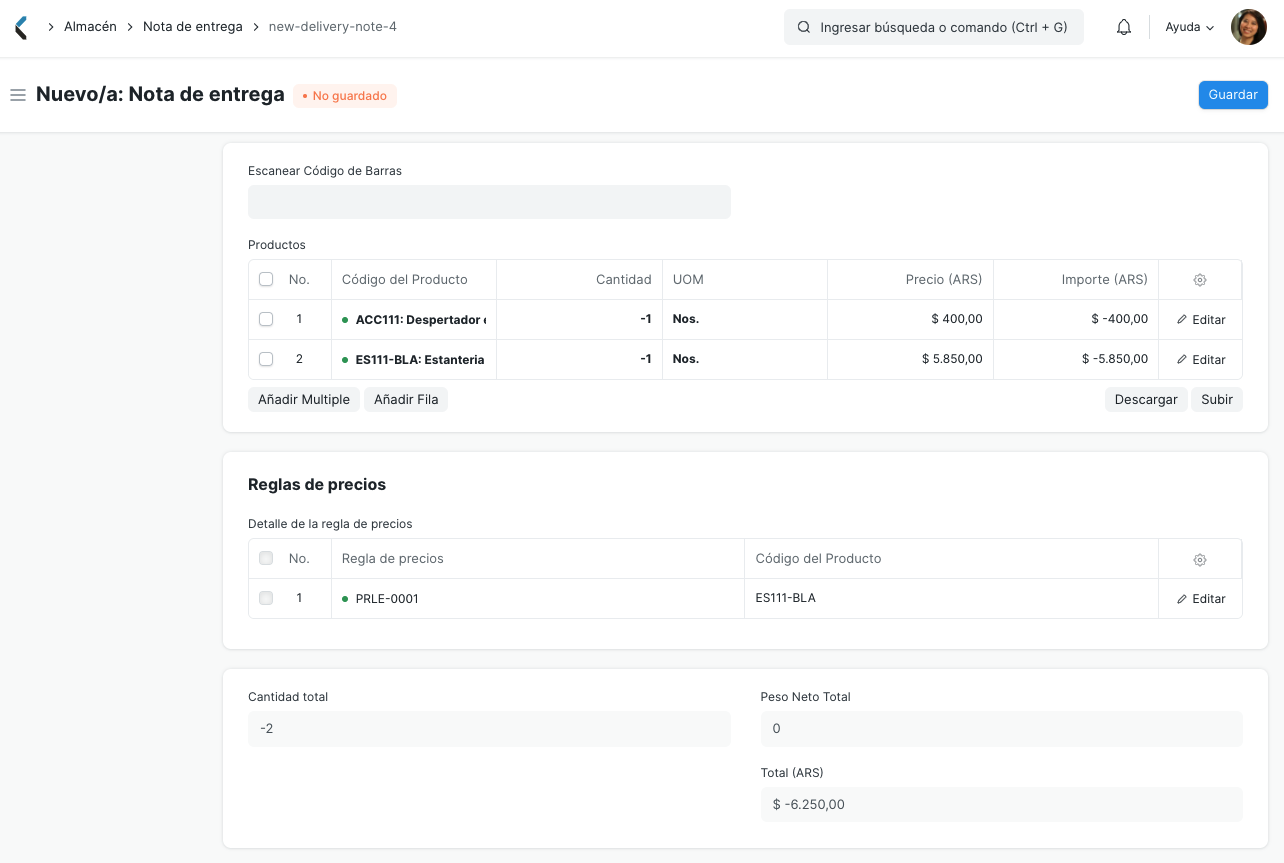Check the PRLE-0001 row checkbox
The width and height of the screenshot is (1284, 863).
pyautogui.click(x=266, y=598)
